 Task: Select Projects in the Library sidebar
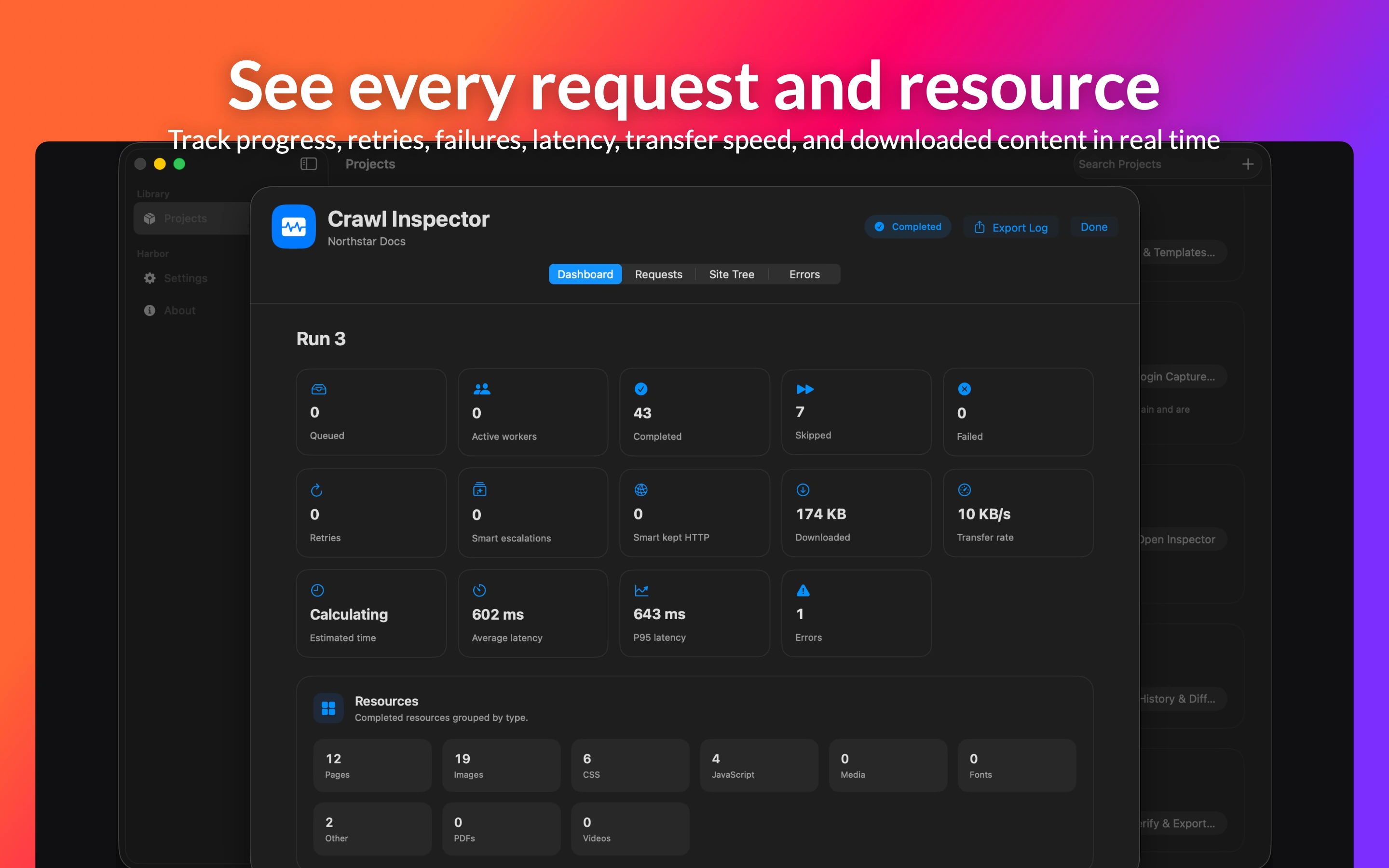[191, 218]
